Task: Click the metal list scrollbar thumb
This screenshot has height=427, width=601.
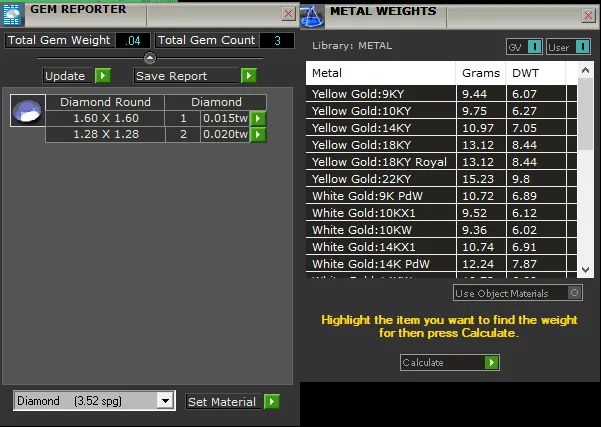Action: (585, 114)
